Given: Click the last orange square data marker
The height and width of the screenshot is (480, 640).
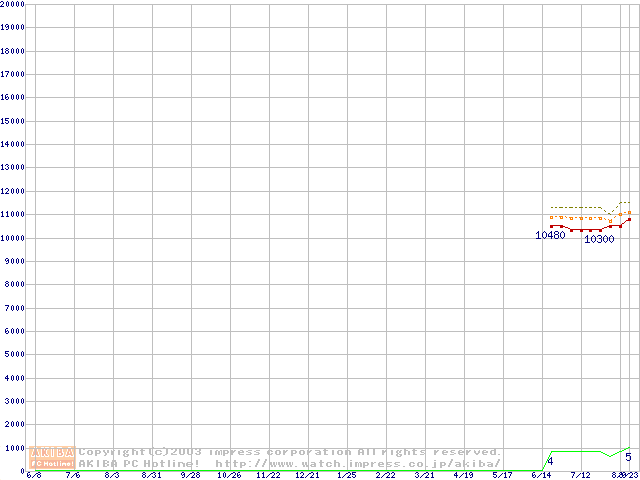Looking at the screenshot, I should point(629,212).
